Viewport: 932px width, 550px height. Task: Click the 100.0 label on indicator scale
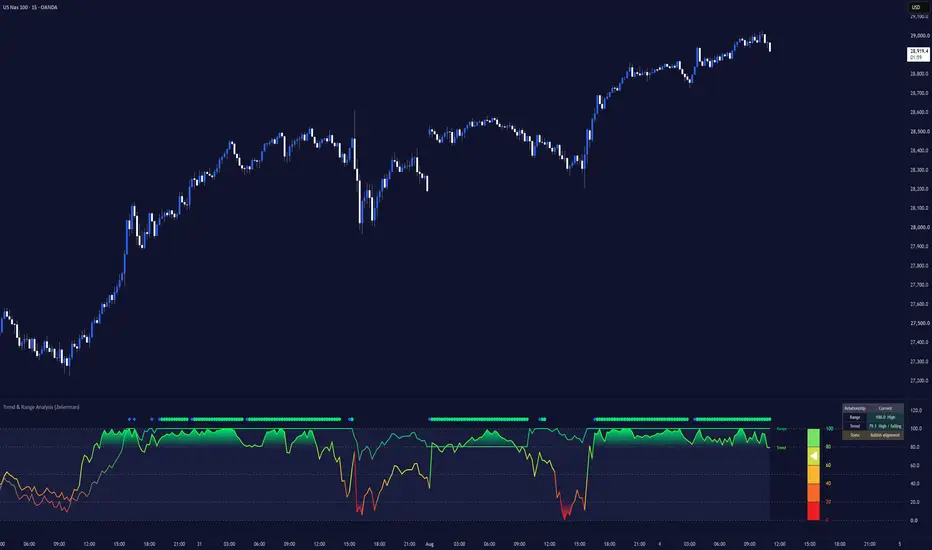(916, 429)
